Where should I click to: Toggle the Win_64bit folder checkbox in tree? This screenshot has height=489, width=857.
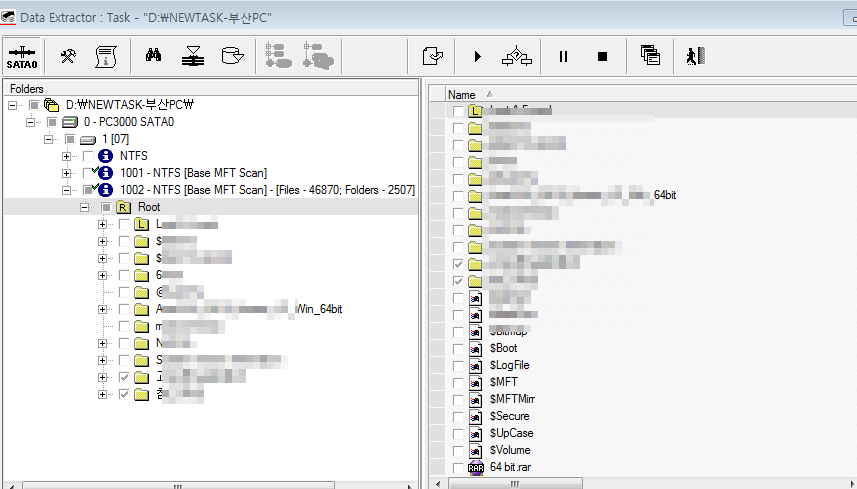[124, 309]
